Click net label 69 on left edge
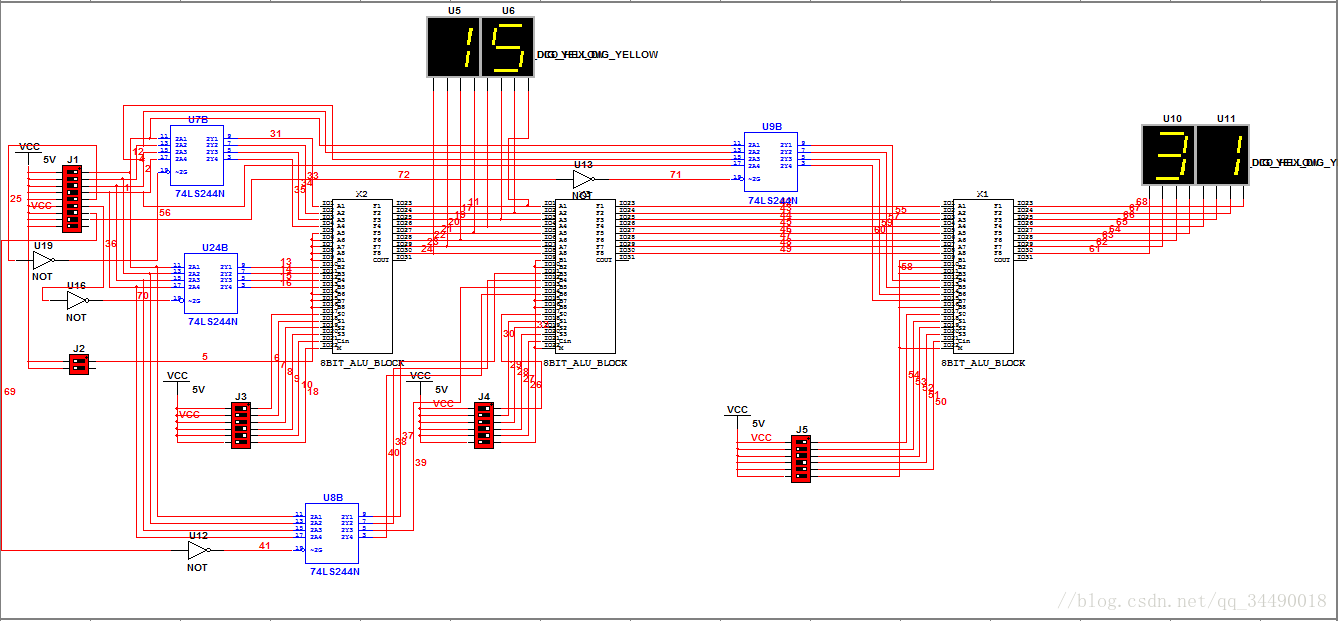This screenshot has height=621, width=1338. 10,391
